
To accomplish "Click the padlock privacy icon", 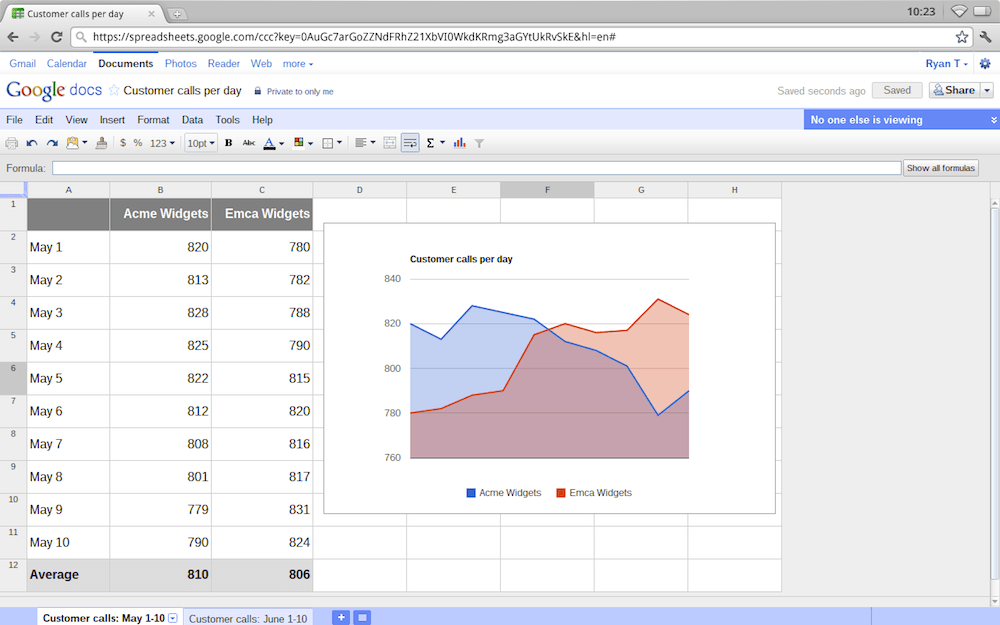I will [258, 91].
